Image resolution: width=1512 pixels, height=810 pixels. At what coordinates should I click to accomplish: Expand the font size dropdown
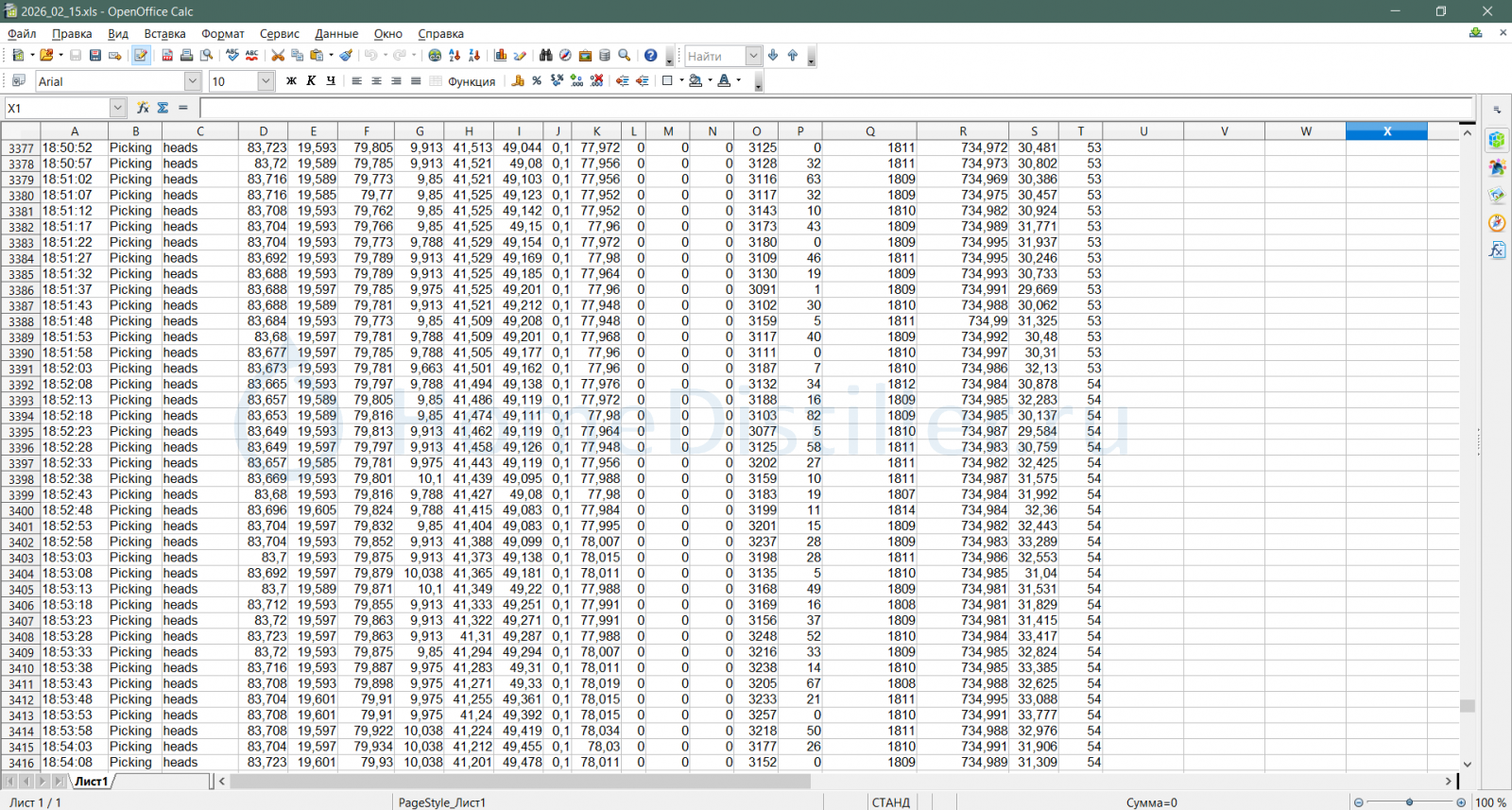coord(266,81)
